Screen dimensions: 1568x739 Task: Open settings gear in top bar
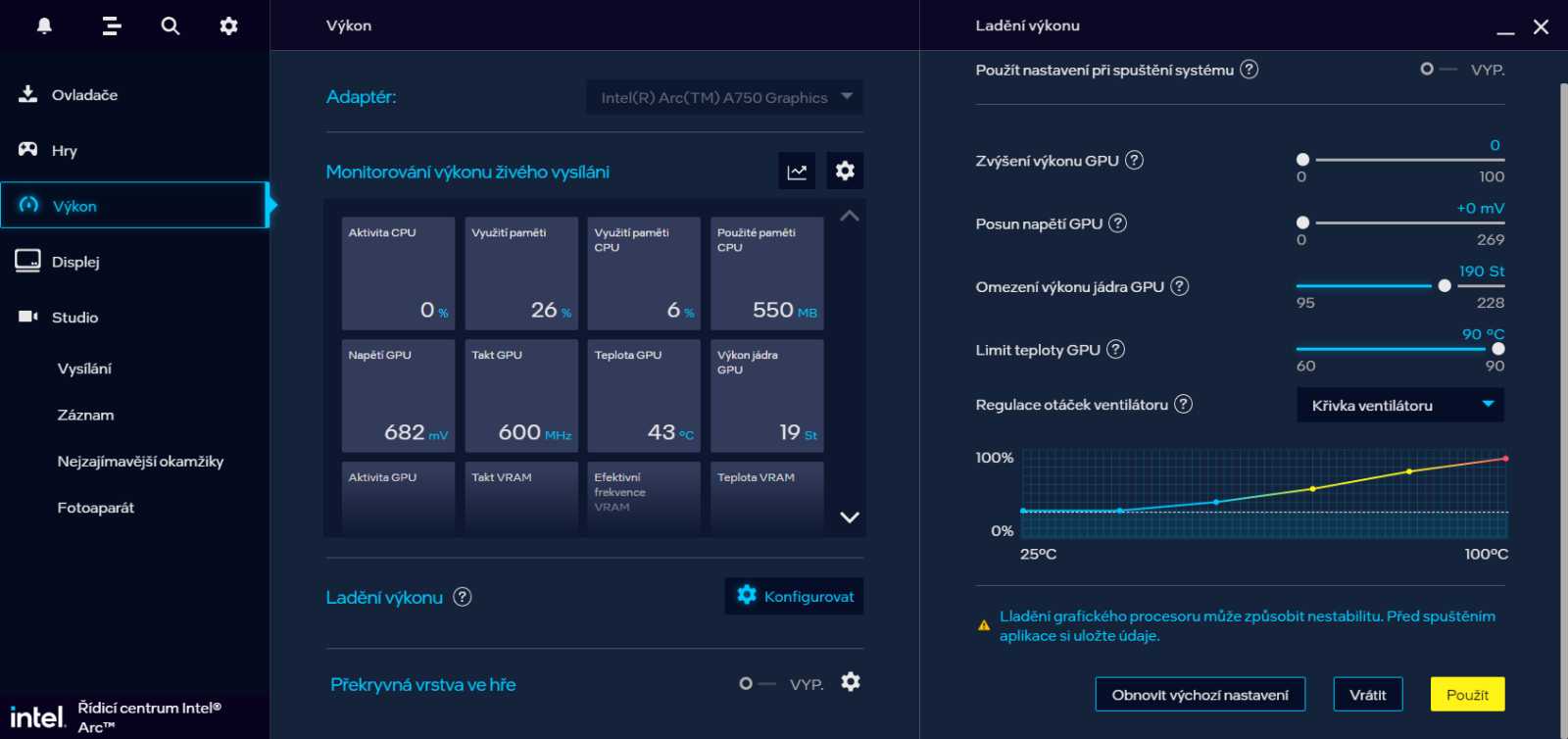[228, 26]
